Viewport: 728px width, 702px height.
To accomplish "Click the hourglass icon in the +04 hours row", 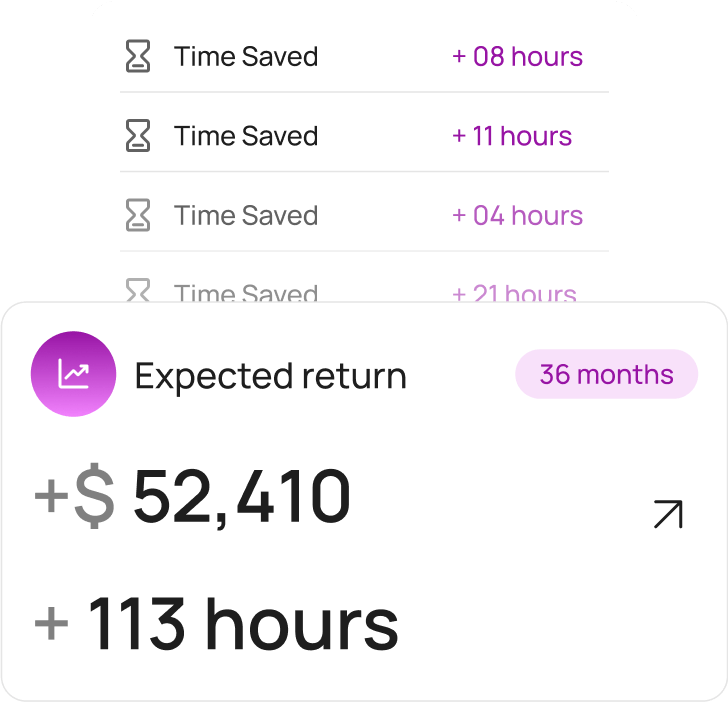I will tap(138, 215).
